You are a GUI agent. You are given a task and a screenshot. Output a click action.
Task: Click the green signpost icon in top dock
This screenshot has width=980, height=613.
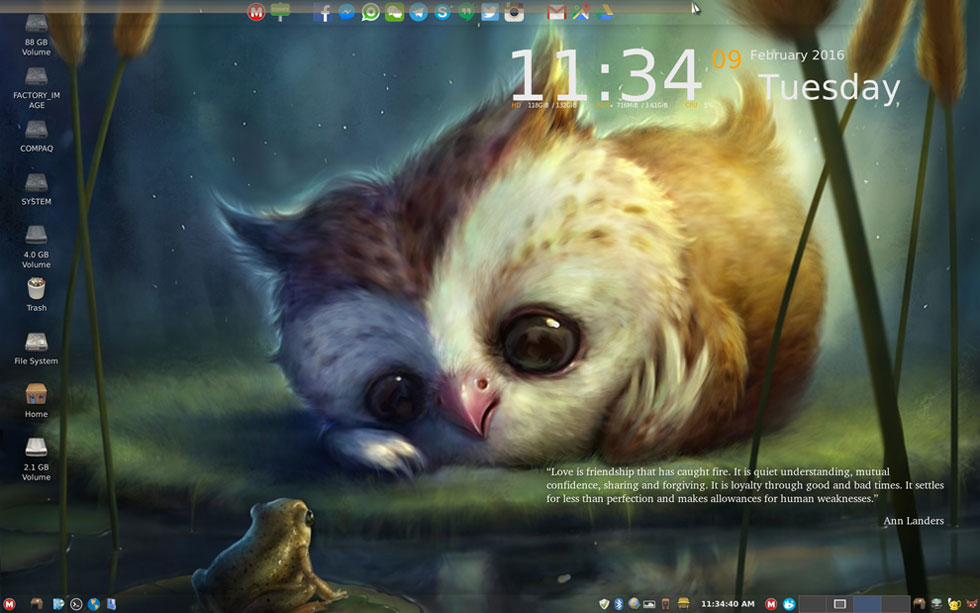click(280, 12)
